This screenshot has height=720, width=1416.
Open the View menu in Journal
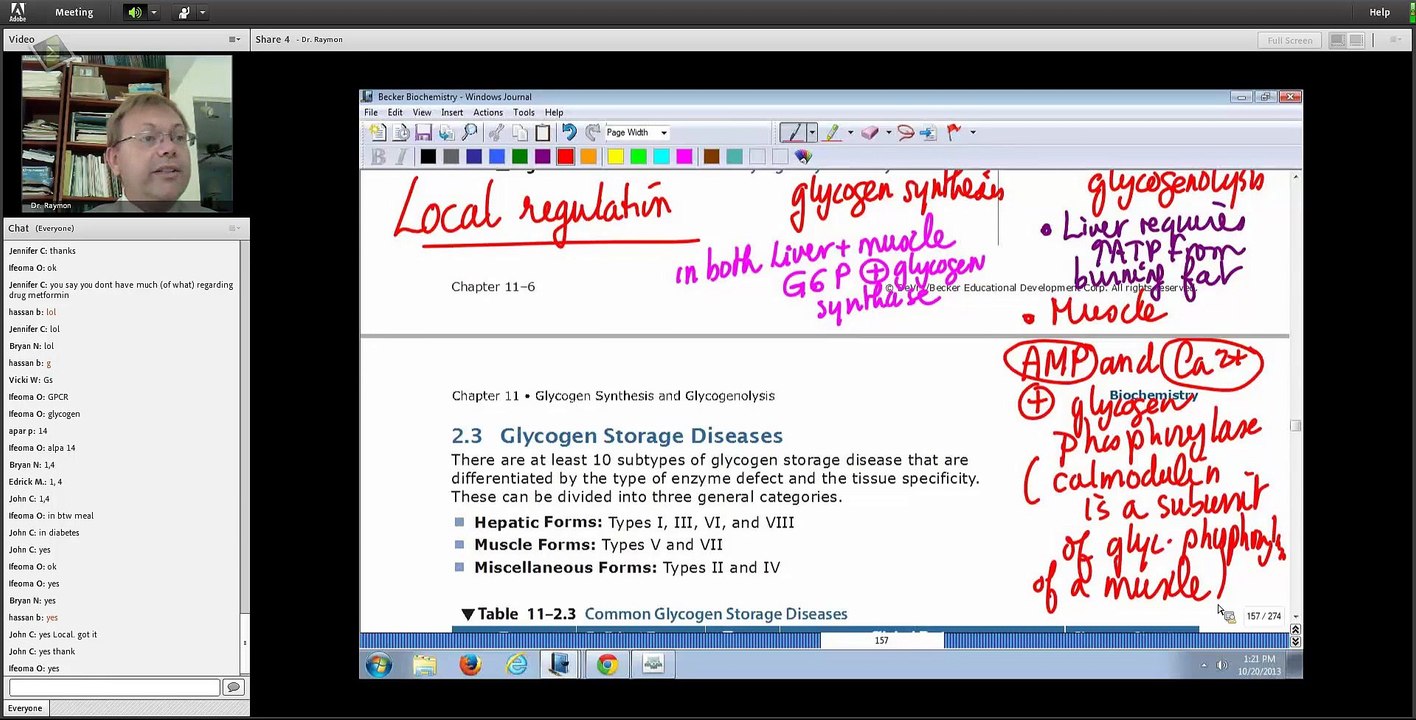(422, 113)
